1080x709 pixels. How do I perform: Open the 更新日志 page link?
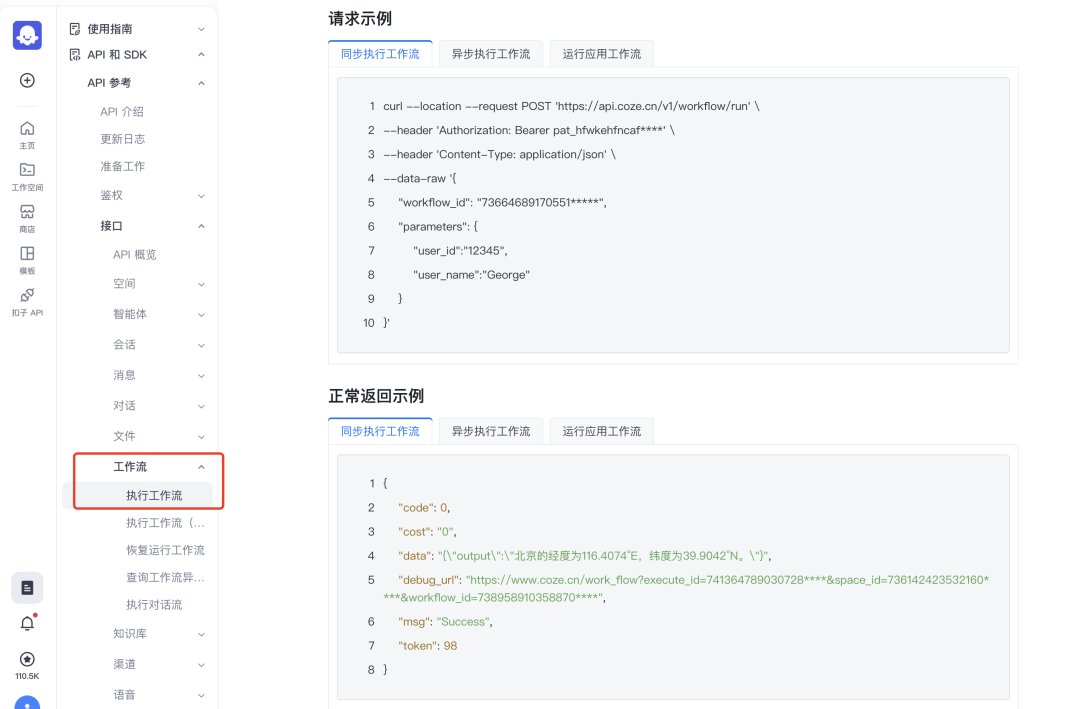tap(122, 139)
